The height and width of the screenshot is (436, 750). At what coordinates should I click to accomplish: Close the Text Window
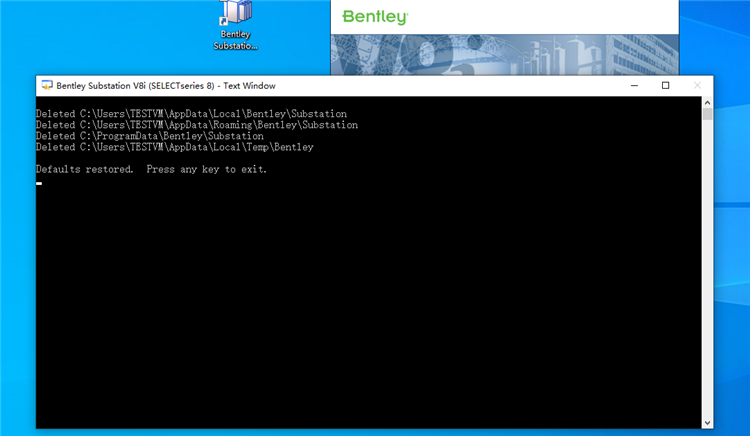pyautogui.click(x=697, y=86)
